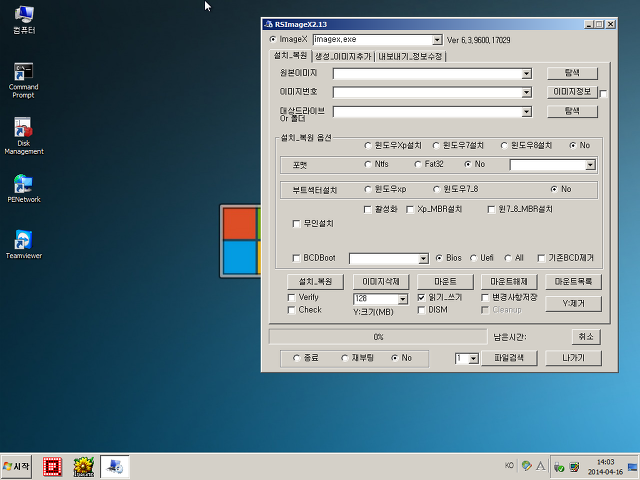Toggle the checkbox beside 이미지정보

click(x=603, y=94)
